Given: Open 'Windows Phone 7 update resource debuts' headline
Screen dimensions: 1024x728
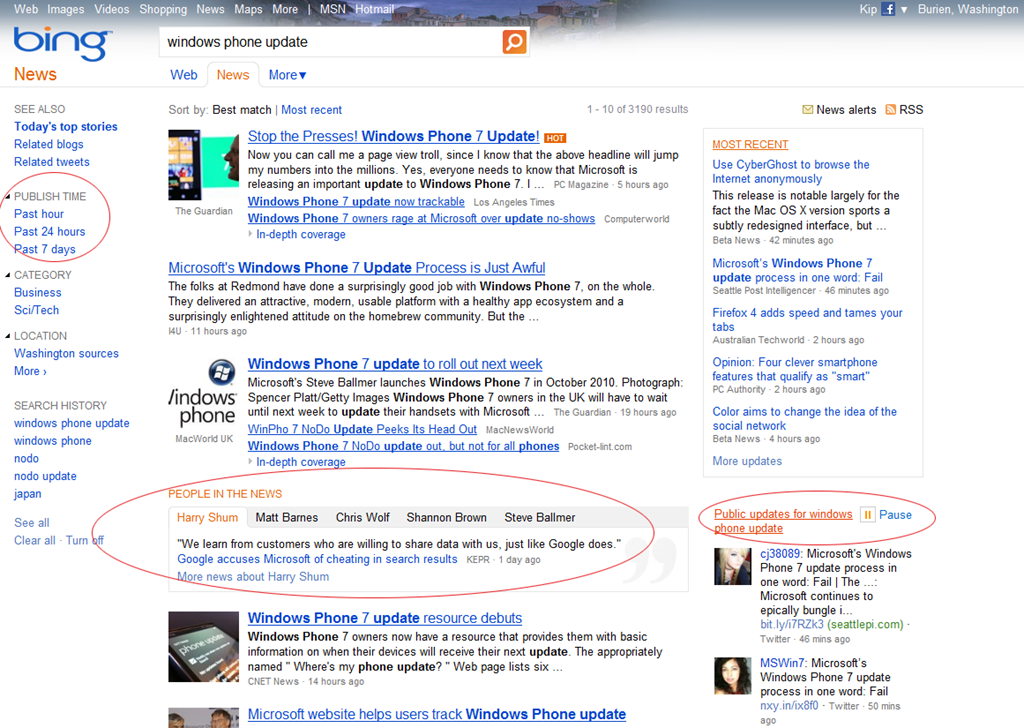Looking at the screenshot, I should (385, 618).
